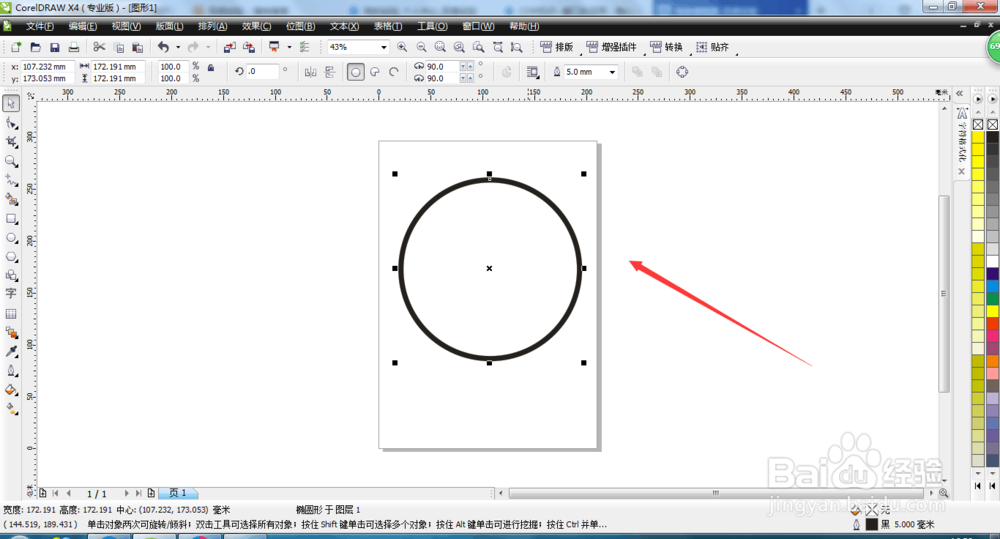
Task: Open the 转换 toolbar dropdown
Action: point(666,47)
